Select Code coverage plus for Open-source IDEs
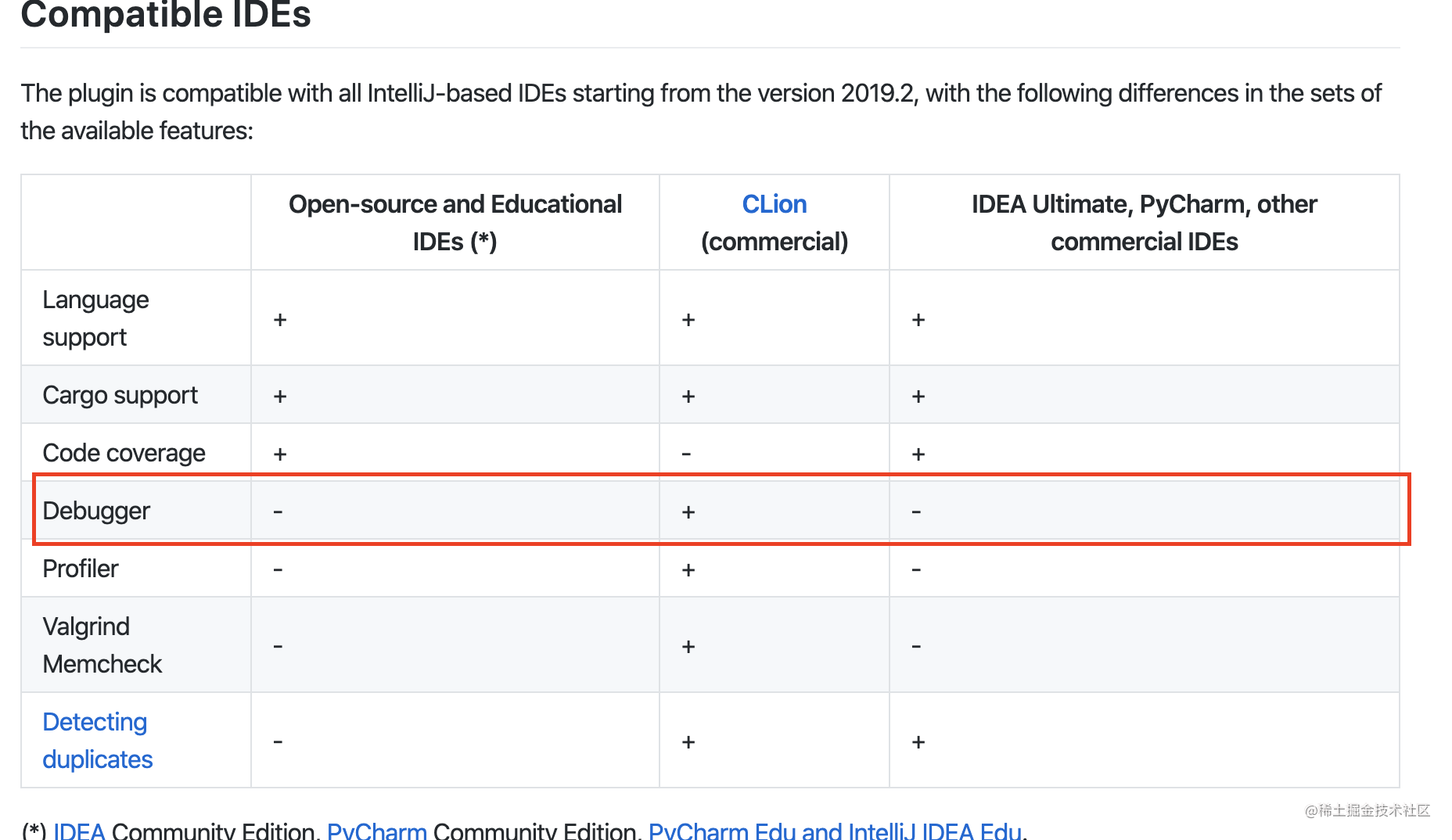1452x840 pixels. pyautogui.click(x=280, y=454)
